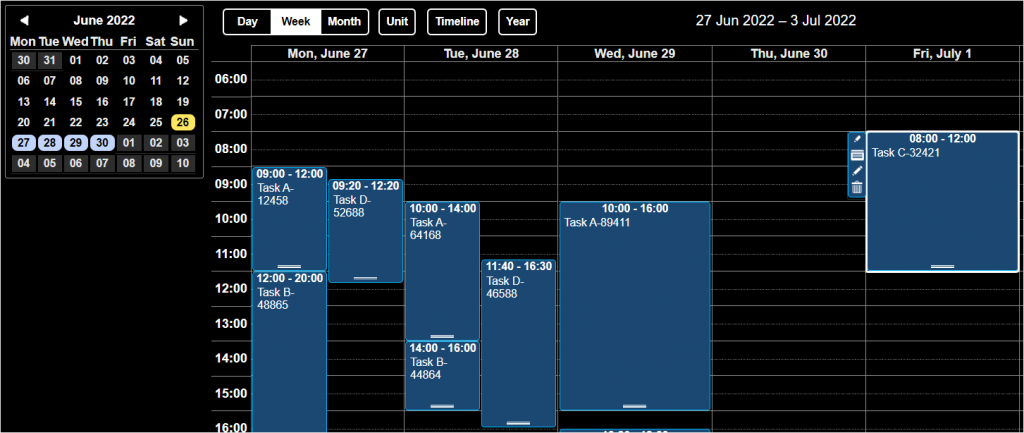
Task: Switch to Year view
Action: point(517,22)
